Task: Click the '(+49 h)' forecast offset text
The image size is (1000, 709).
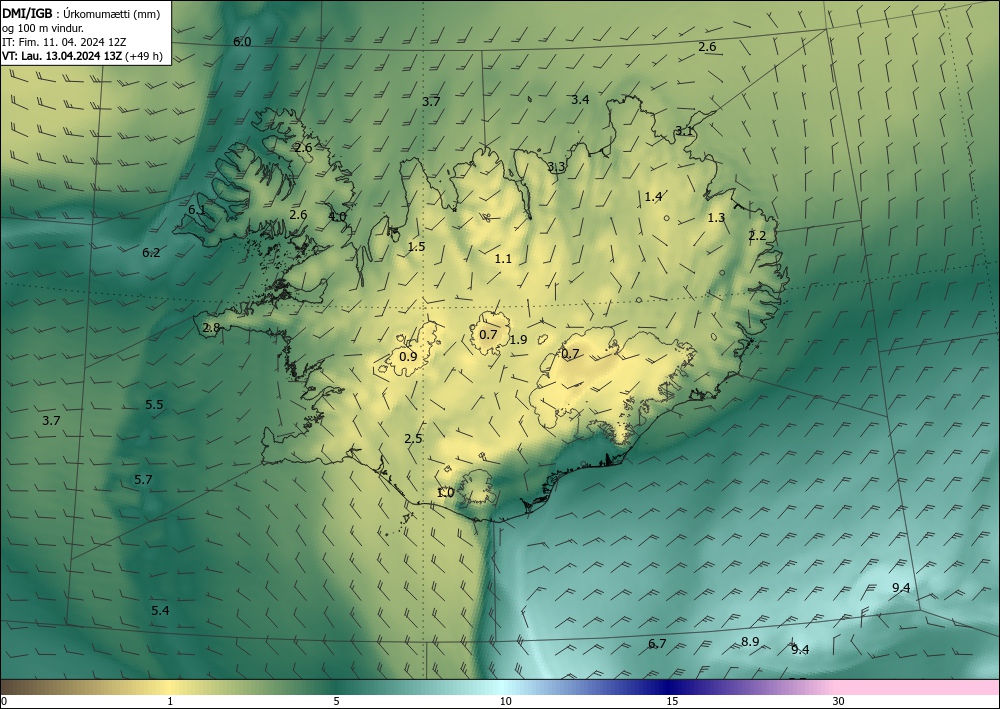Action: (x=143, y=56)
